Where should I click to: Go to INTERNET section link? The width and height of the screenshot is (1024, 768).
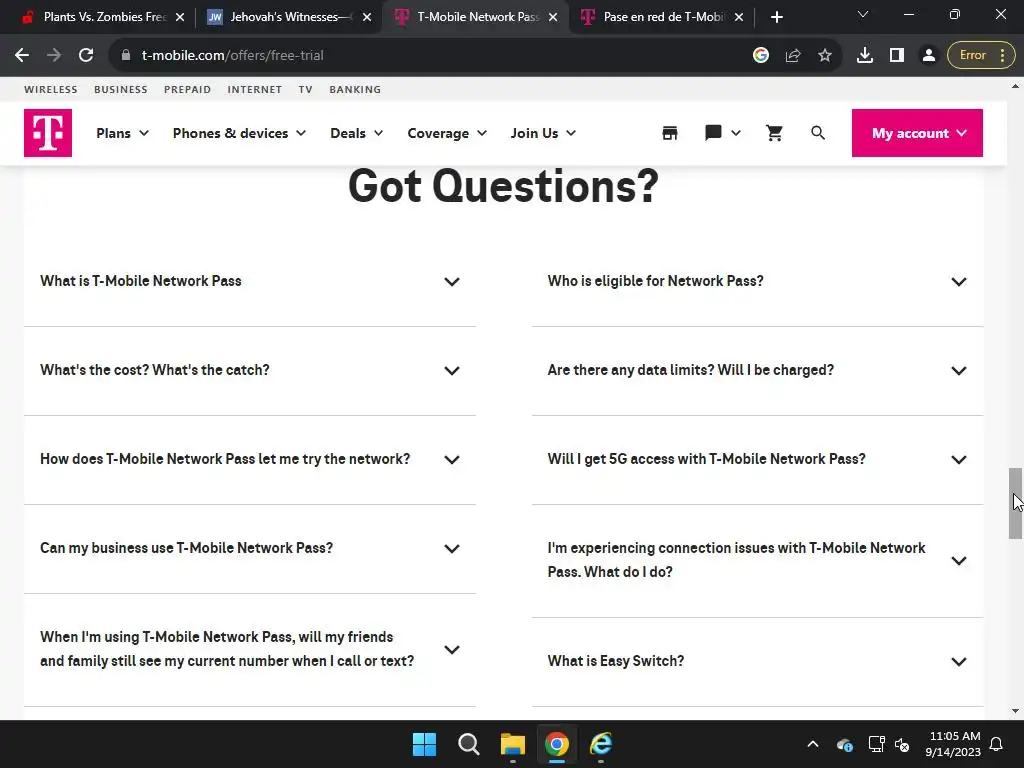point(255,89)
